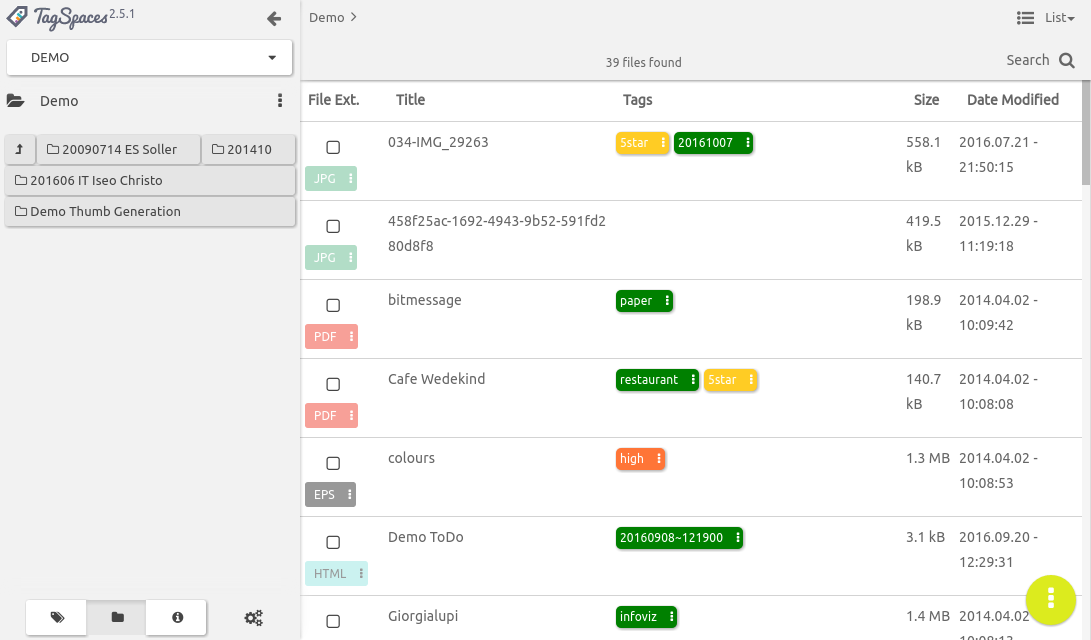This screenshot has width=1091, height=640.
Task: Open file title Demo ToDo
Action: (x=426, y=537)
